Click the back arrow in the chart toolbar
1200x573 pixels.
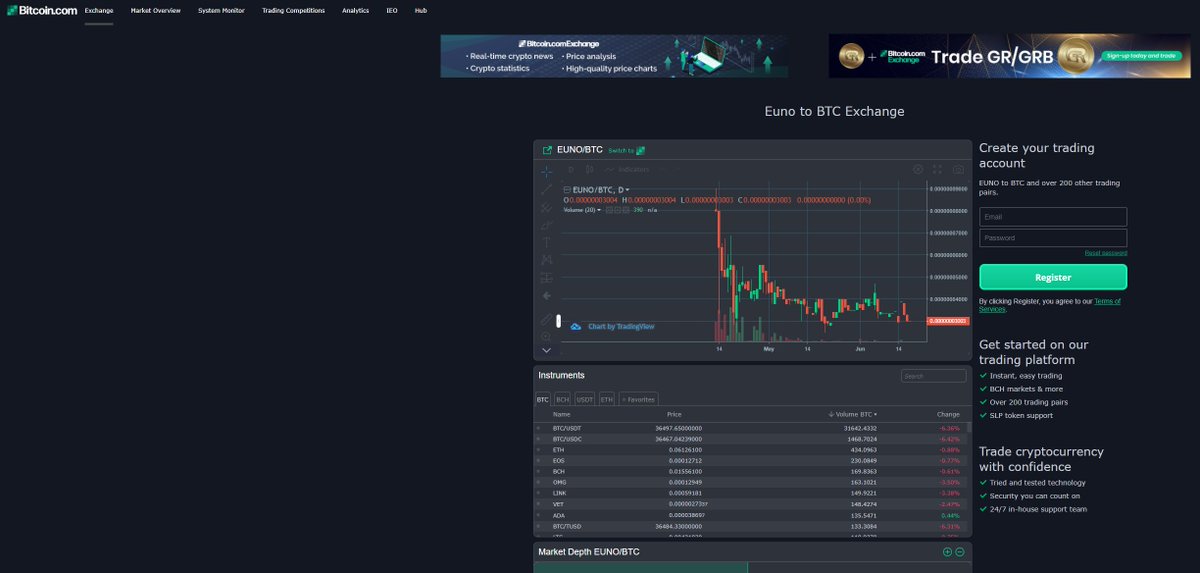click(x=546, y=296)
